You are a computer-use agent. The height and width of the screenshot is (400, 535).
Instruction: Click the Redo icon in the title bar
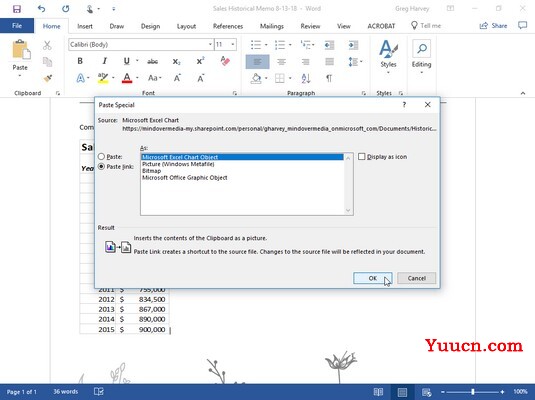point(66,9)
